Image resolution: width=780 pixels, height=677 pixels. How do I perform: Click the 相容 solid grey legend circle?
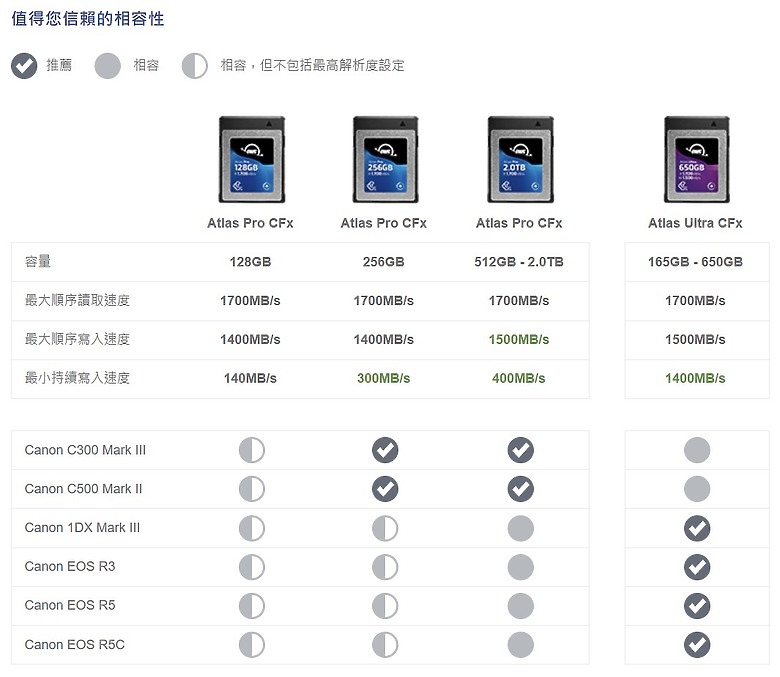click(x=107, y=66)
